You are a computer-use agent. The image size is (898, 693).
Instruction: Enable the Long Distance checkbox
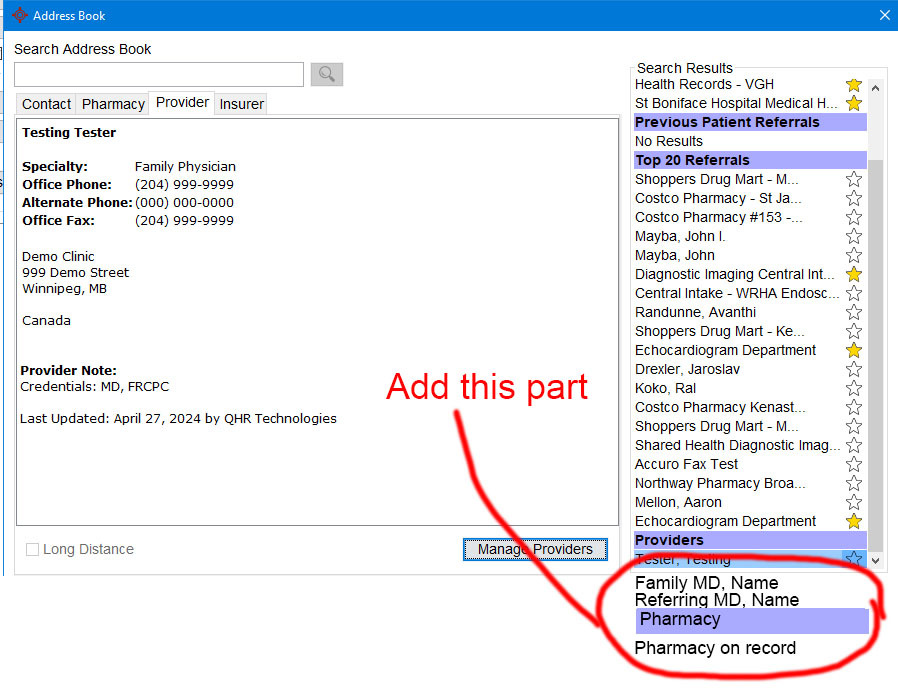point(33,550)
